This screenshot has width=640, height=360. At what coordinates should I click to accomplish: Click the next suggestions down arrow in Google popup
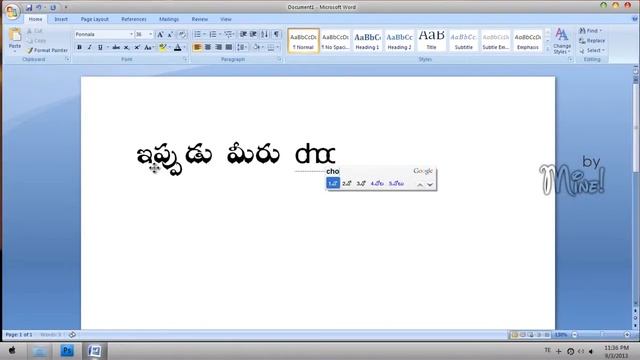coord(430,184)
